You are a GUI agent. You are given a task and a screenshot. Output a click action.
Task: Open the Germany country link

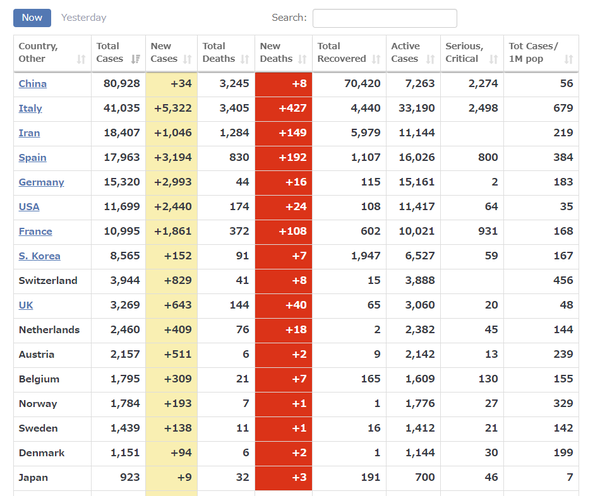(x=41, y=183)
